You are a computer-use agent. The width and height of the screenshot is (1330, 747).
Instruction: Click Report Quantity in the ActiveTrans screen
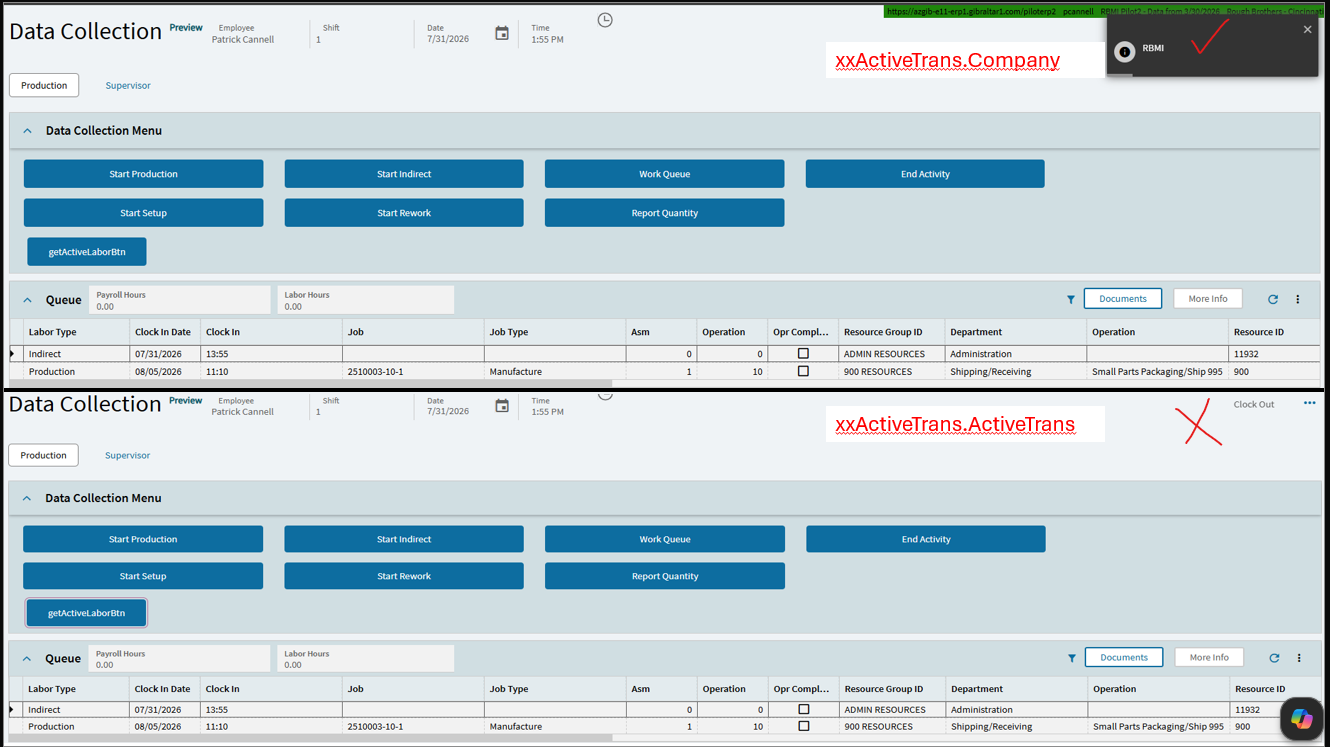(665, 576)
